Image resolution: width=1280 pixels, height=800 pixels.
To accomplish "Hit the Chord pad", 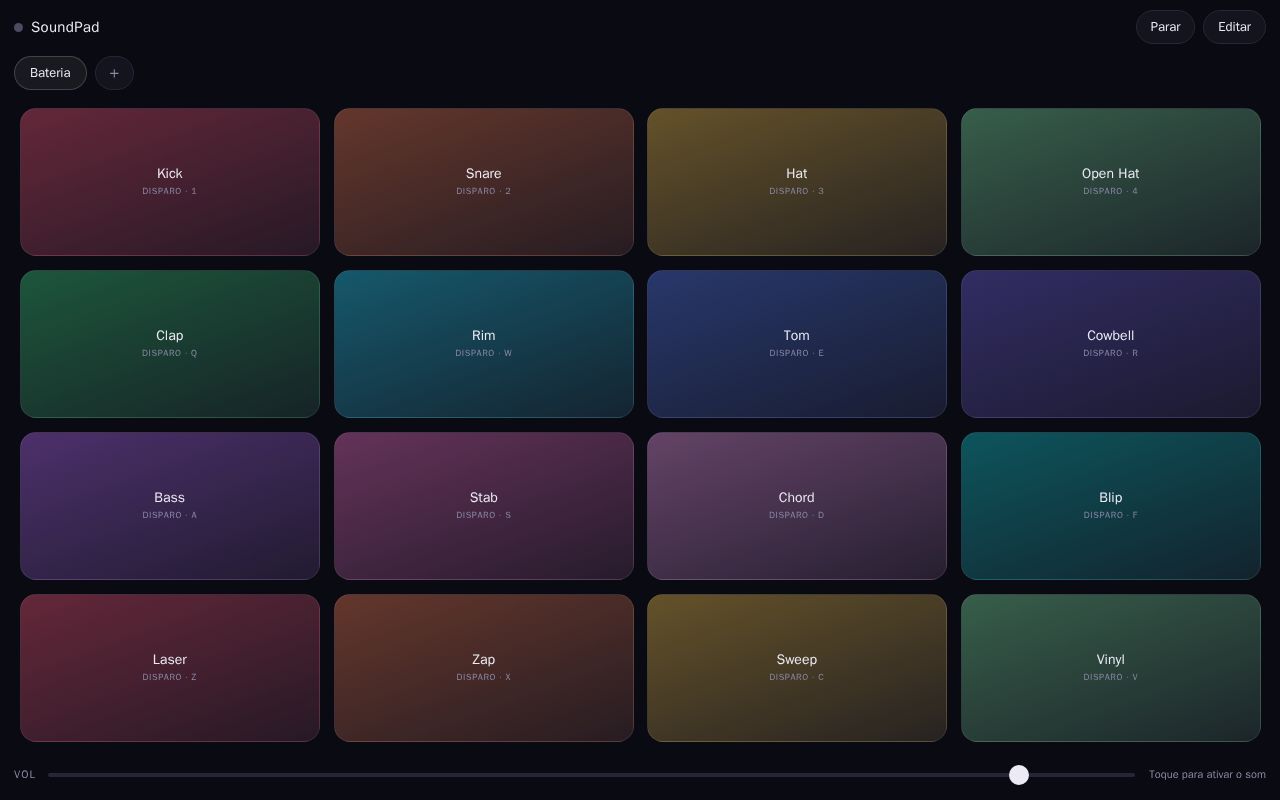I will (797, 506).
